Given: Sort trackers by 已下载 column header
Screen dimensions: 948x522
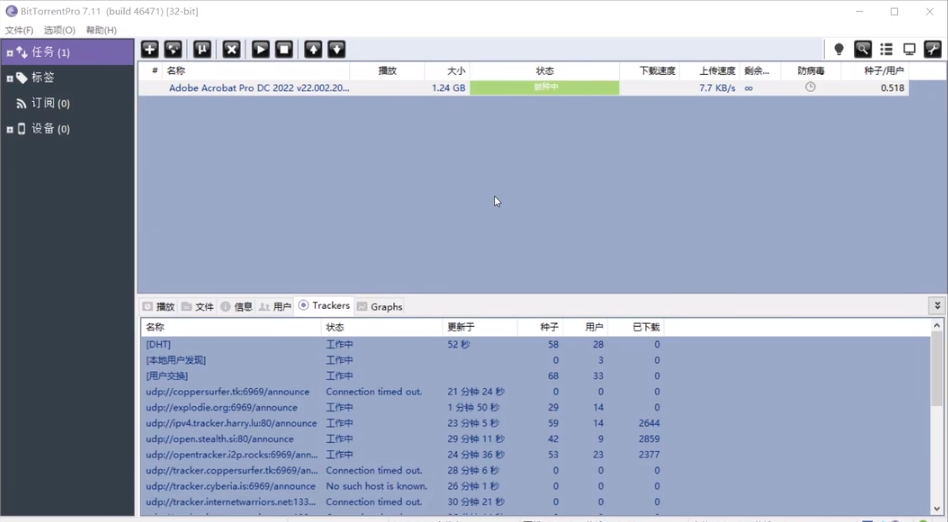Looking at the screenshot, I should pos(636,327).
